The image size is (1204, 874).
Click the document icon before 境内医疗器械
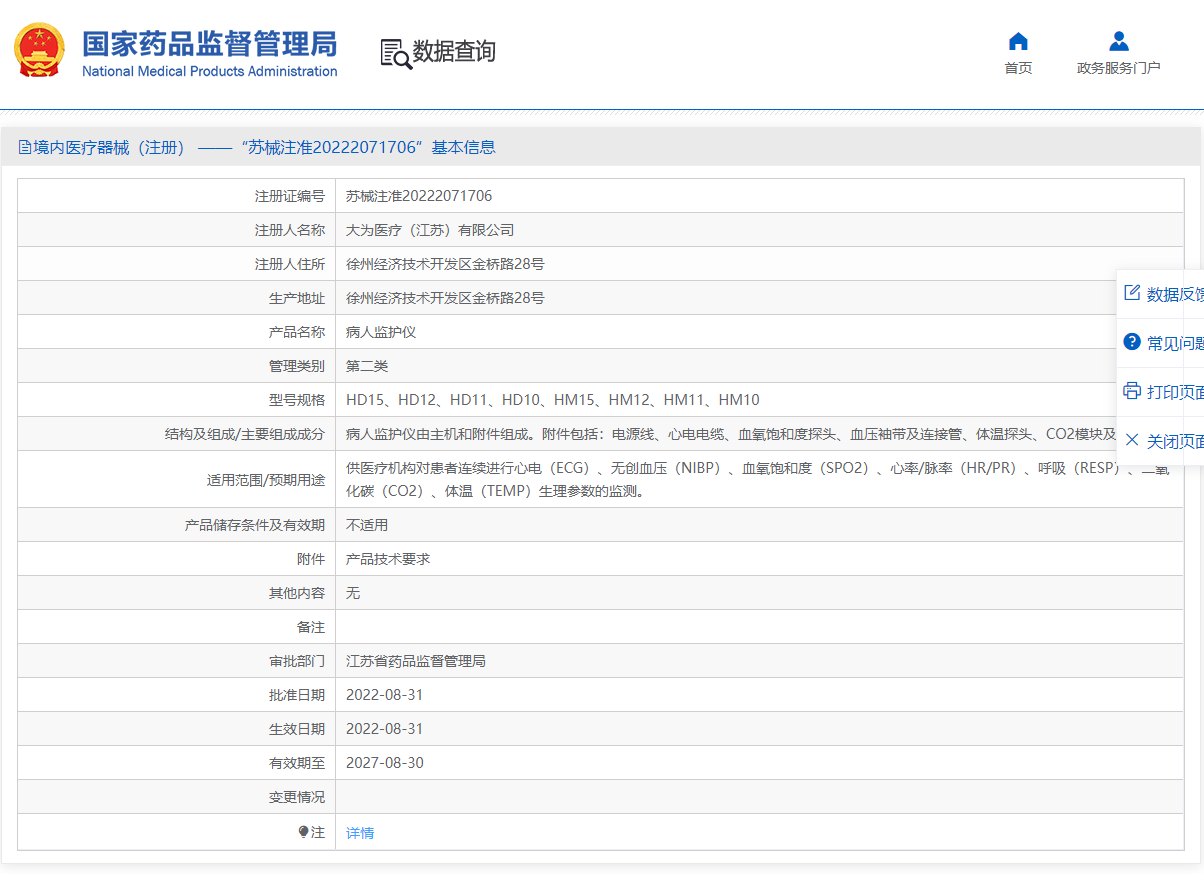(25, 148)
